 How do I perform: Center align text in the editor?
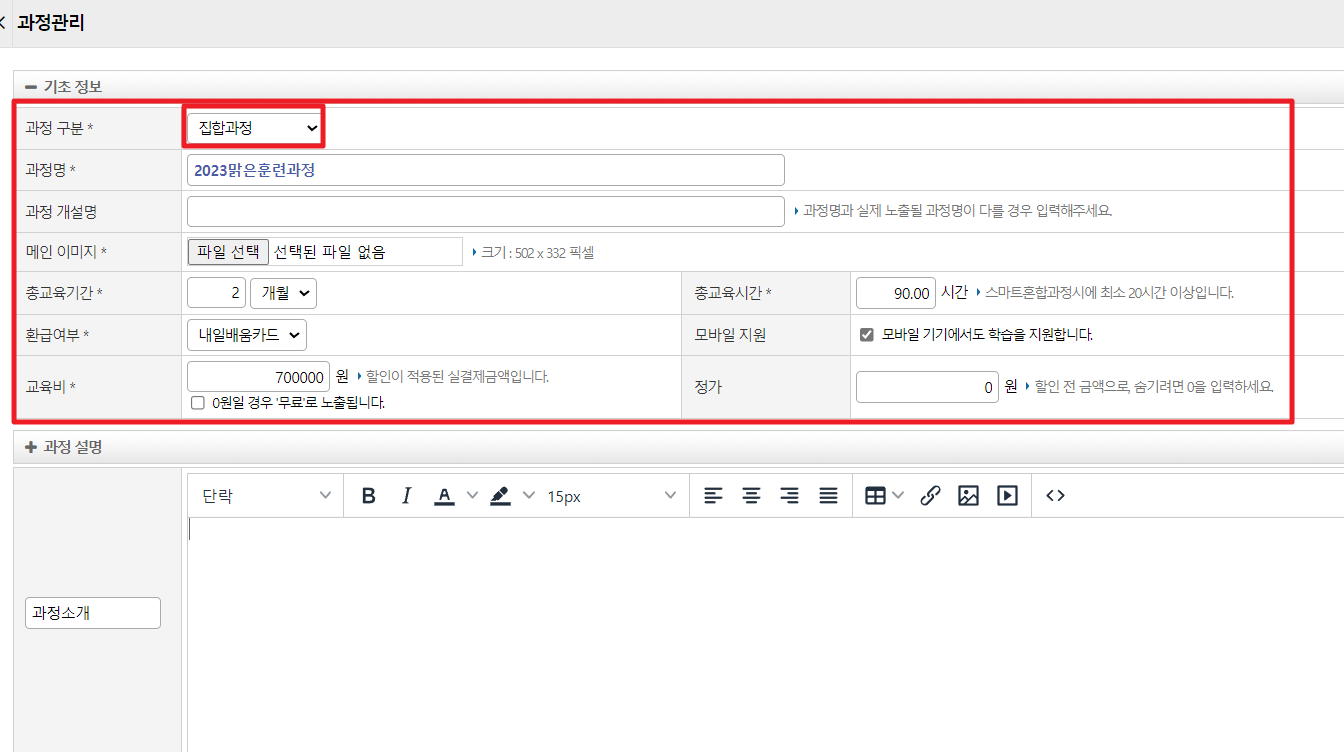point(751,496)
